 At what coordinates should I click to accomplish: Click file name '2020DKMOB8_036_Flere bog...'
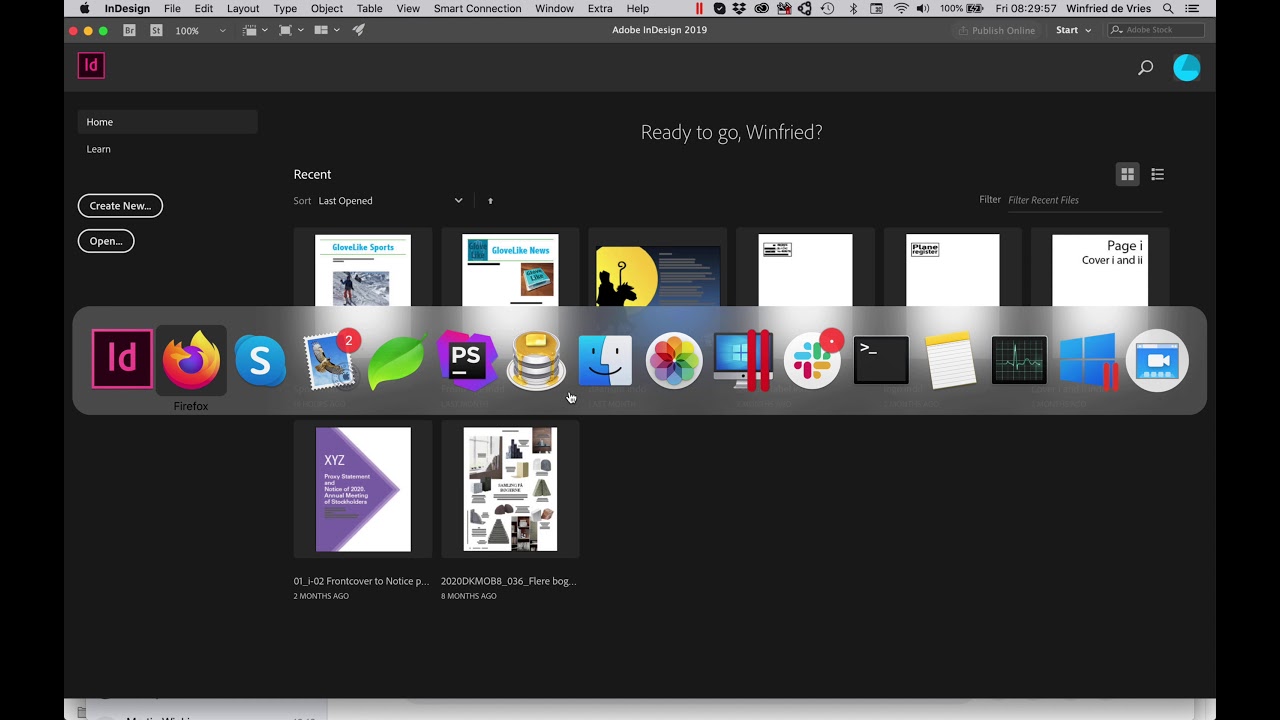coord(509,581)
